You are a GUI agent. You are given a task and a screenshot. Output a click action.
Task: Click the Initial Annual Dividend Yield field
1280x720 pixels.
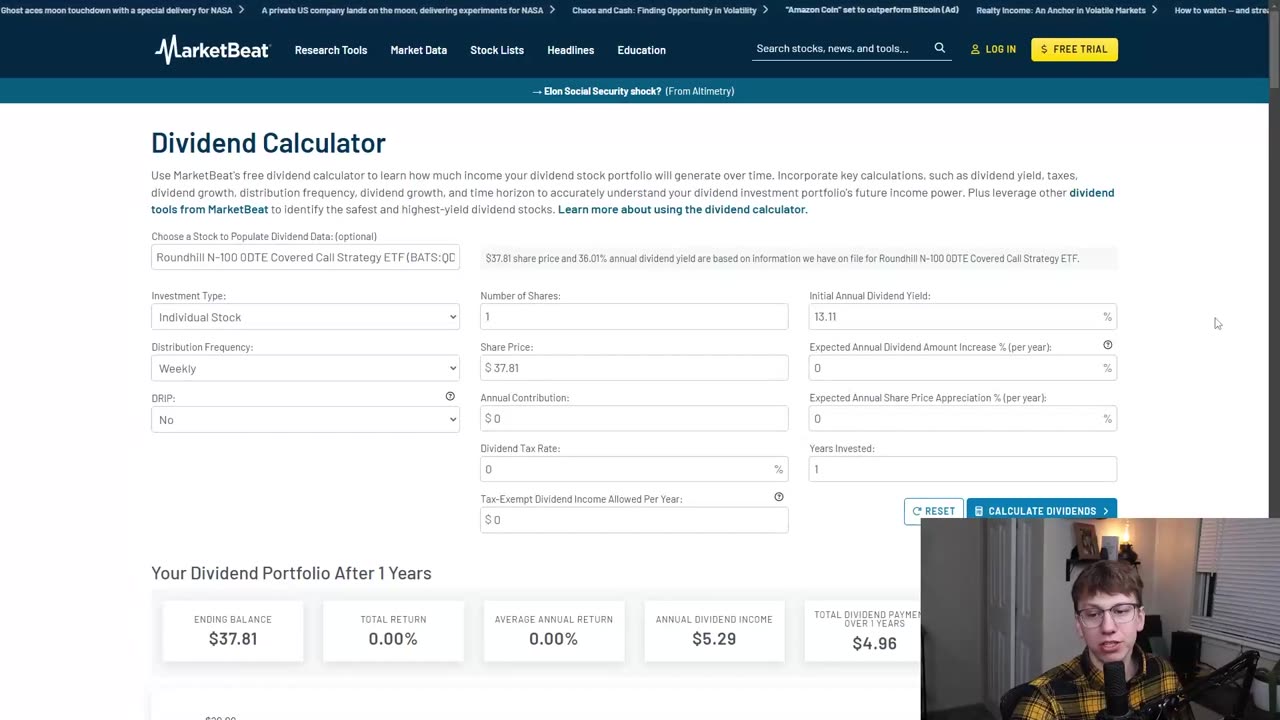pyautogui.click(x=962, y=316)
